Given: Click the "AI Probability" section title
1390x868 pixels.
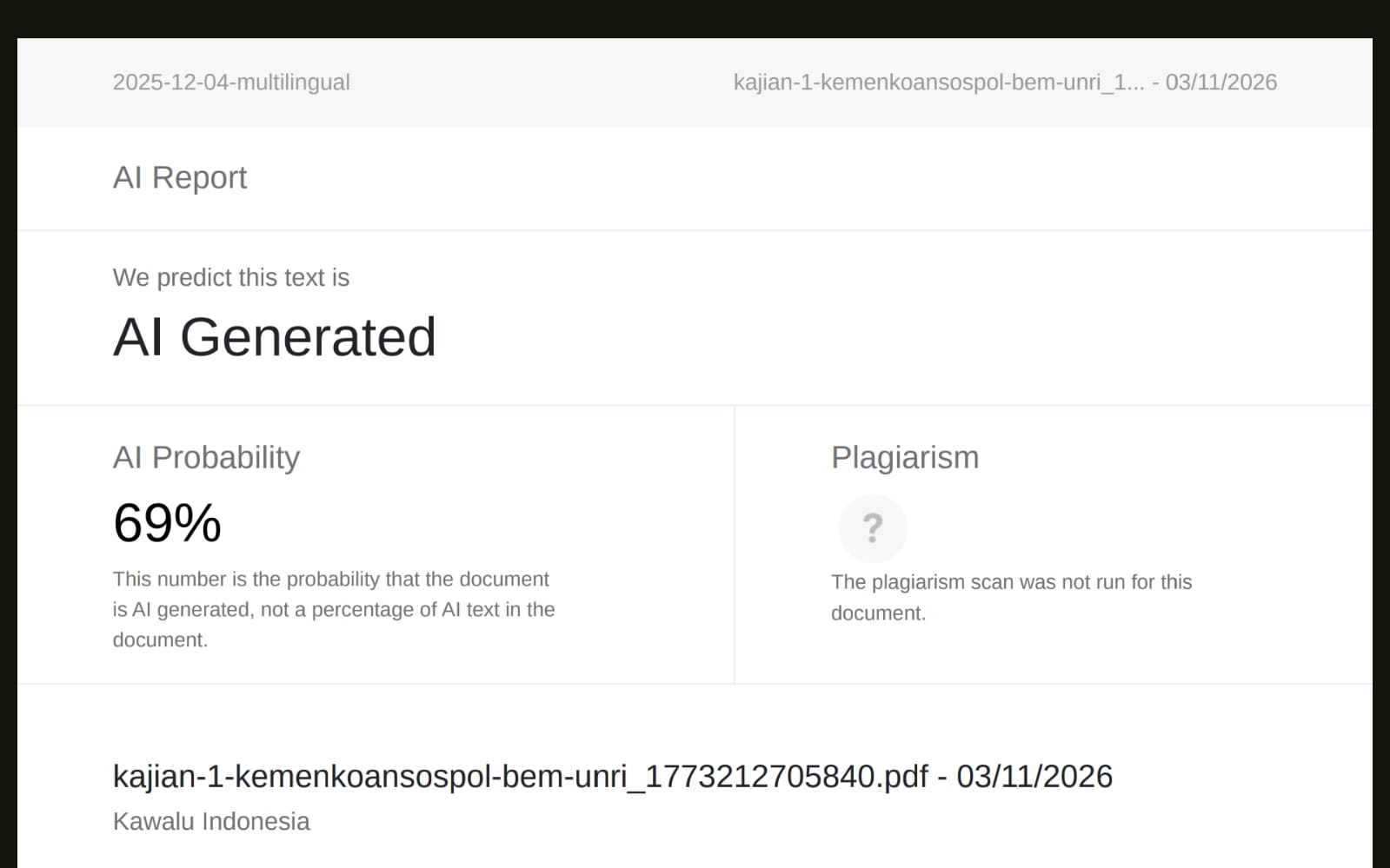Looking at the screenshot, I should point(206,457).
